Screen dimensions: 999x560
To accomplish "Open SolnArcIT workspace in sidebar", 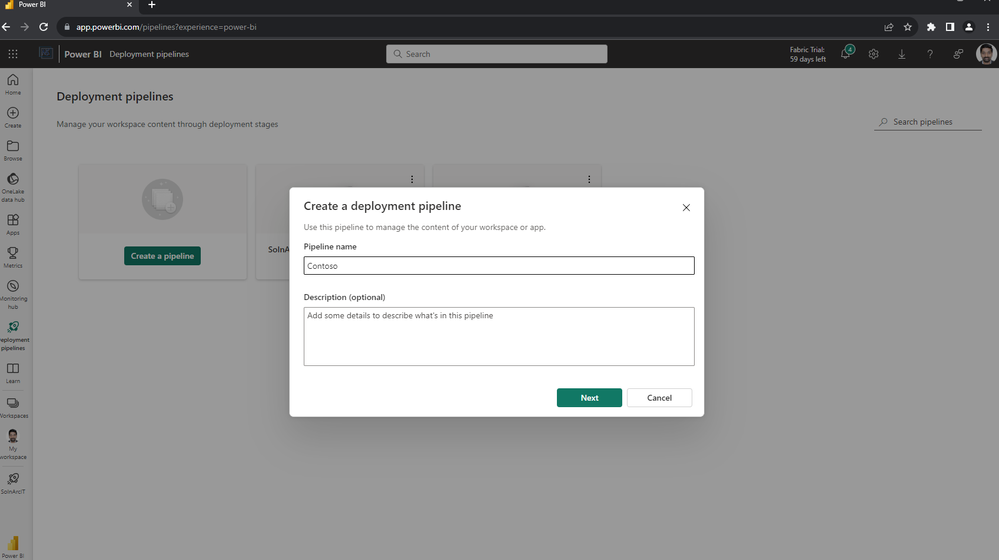I will coord(13,482).
